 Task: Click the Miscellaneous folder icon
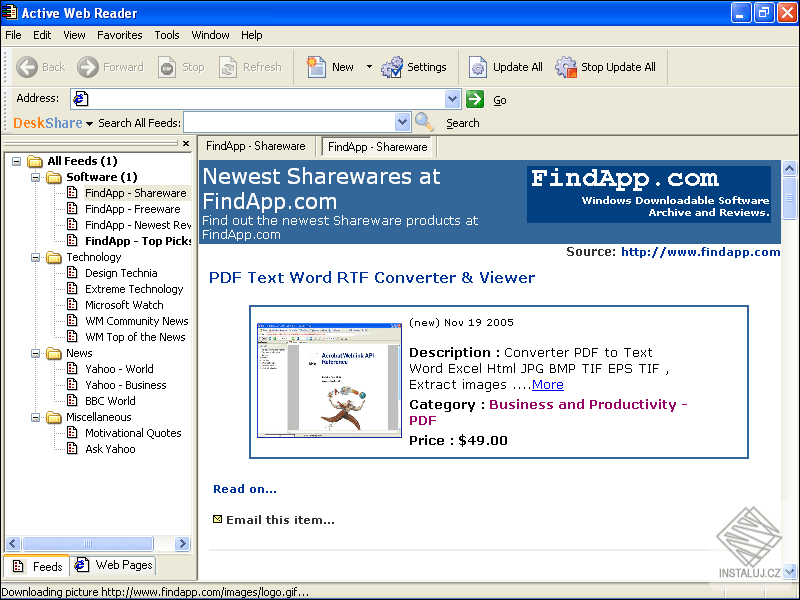[x=54, y=417]
